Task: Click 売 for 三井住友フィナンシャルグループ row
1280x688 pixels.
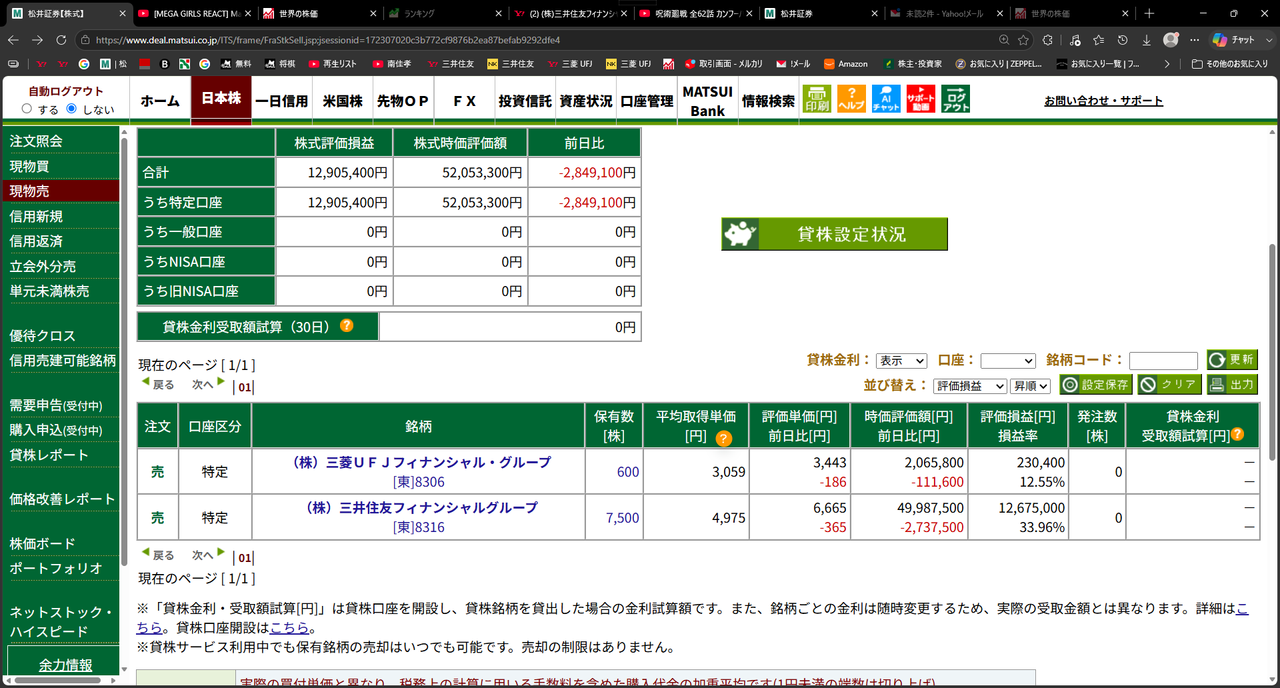Action: pos(157,518)
